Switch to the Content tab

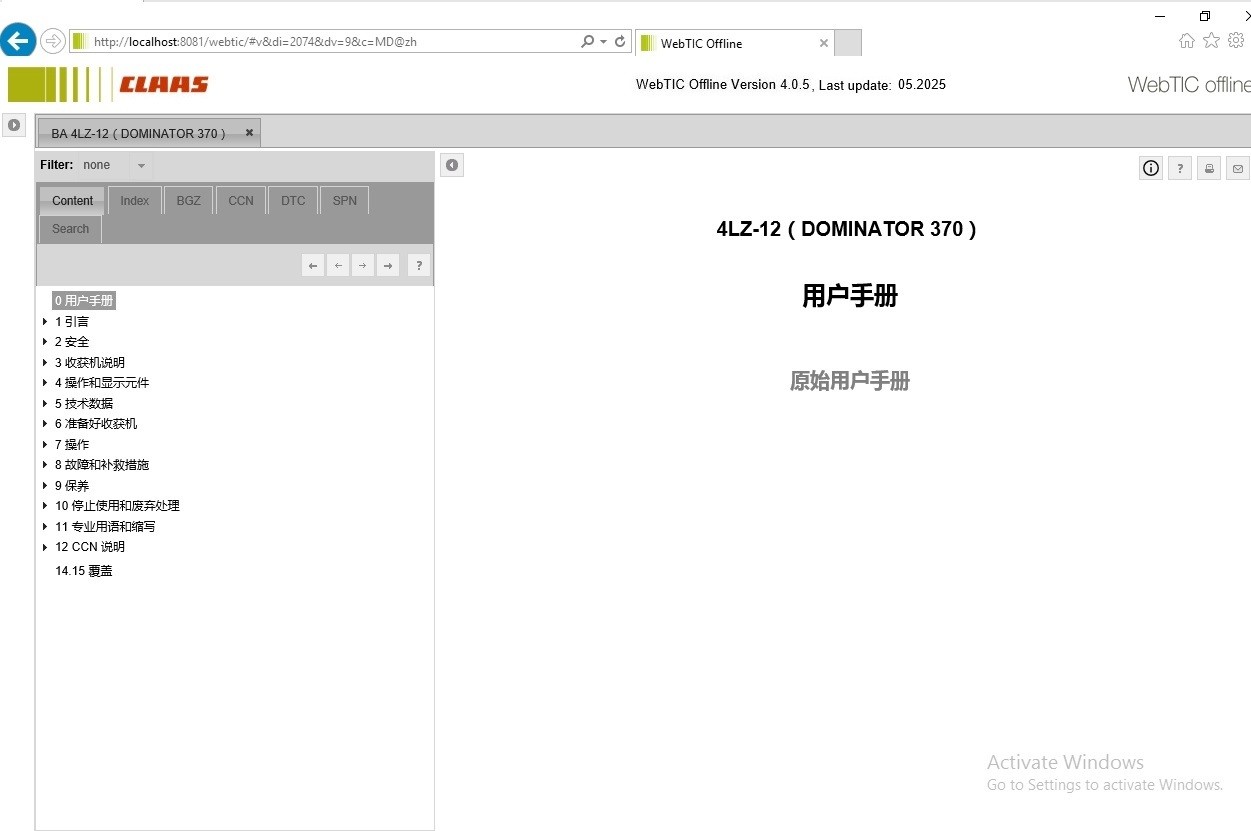coord(72,200)
